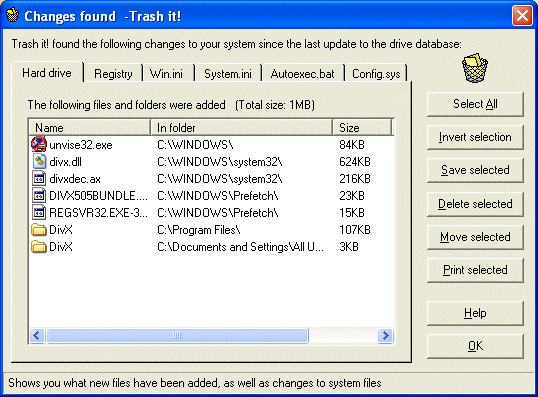Select the divxdec.ax file name
The width and height of the screenshot is (538, 397).
pyautogui.click(x=75, y=179)
